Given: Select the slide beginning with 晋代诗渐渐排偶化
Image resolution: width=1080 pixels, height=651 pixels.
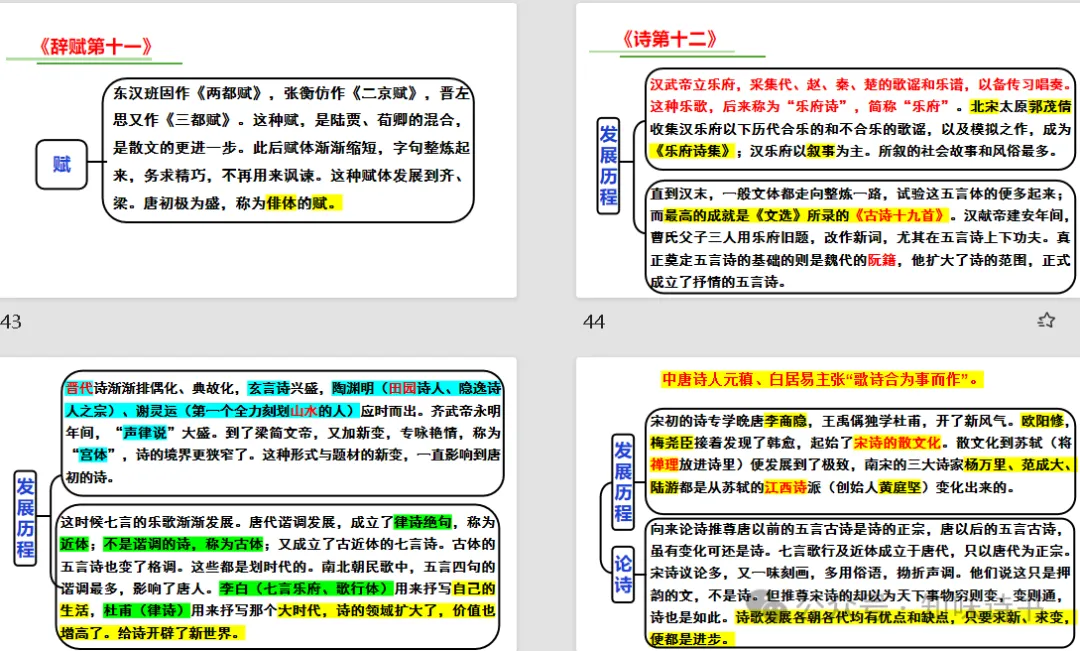Looking at the screenshot, I should [x=258, y=504].
